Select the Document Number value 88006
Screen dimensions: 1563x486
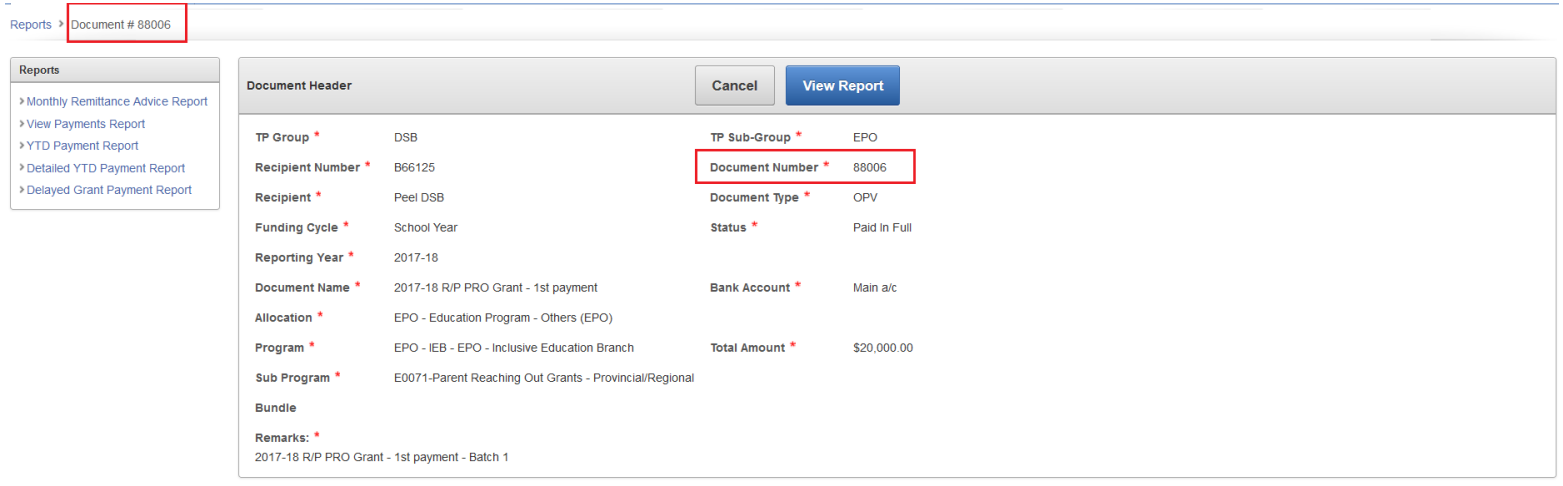pos(869,167)
